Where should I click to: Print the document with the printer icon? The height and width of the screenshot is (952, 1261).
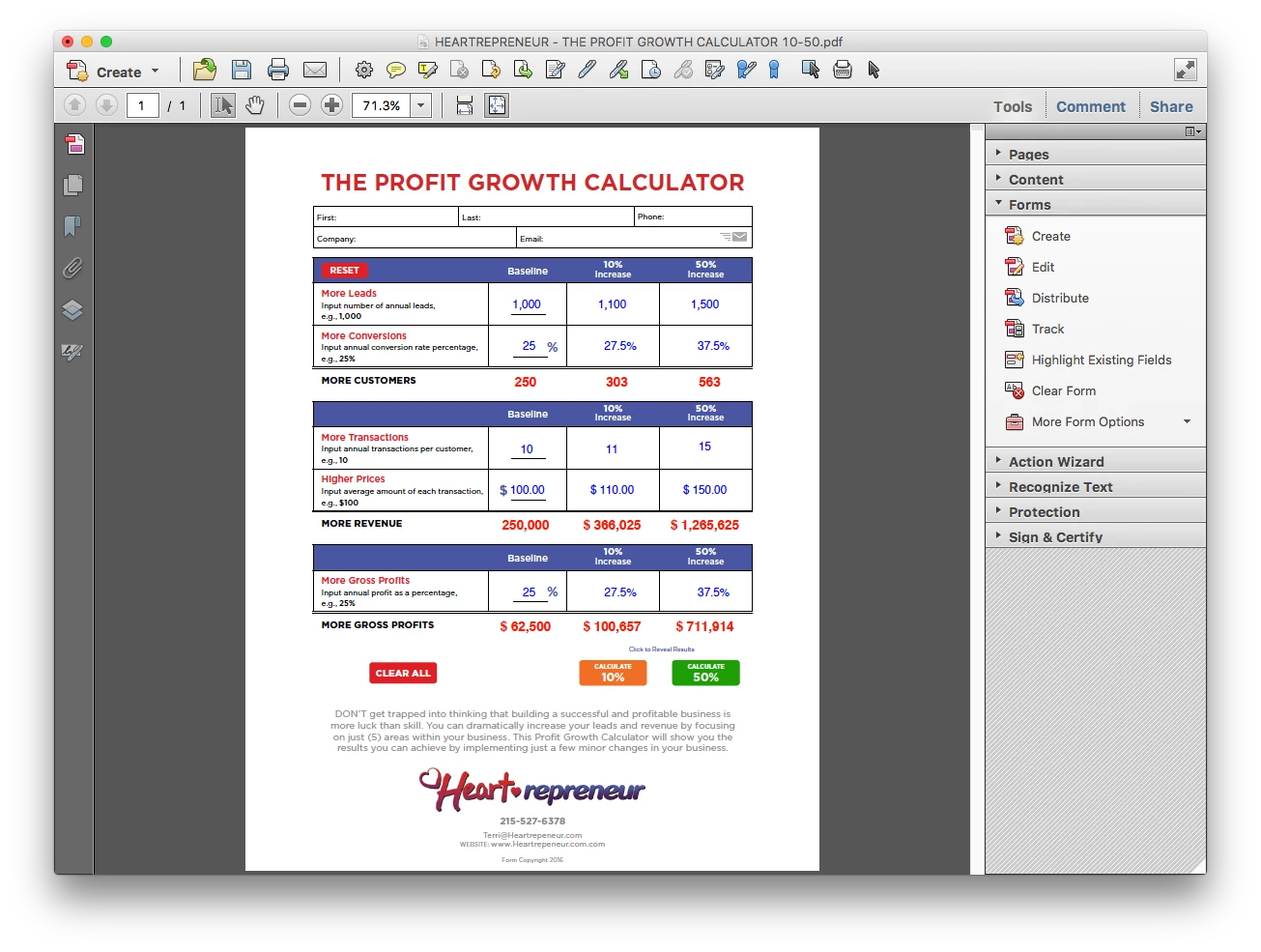278,70
